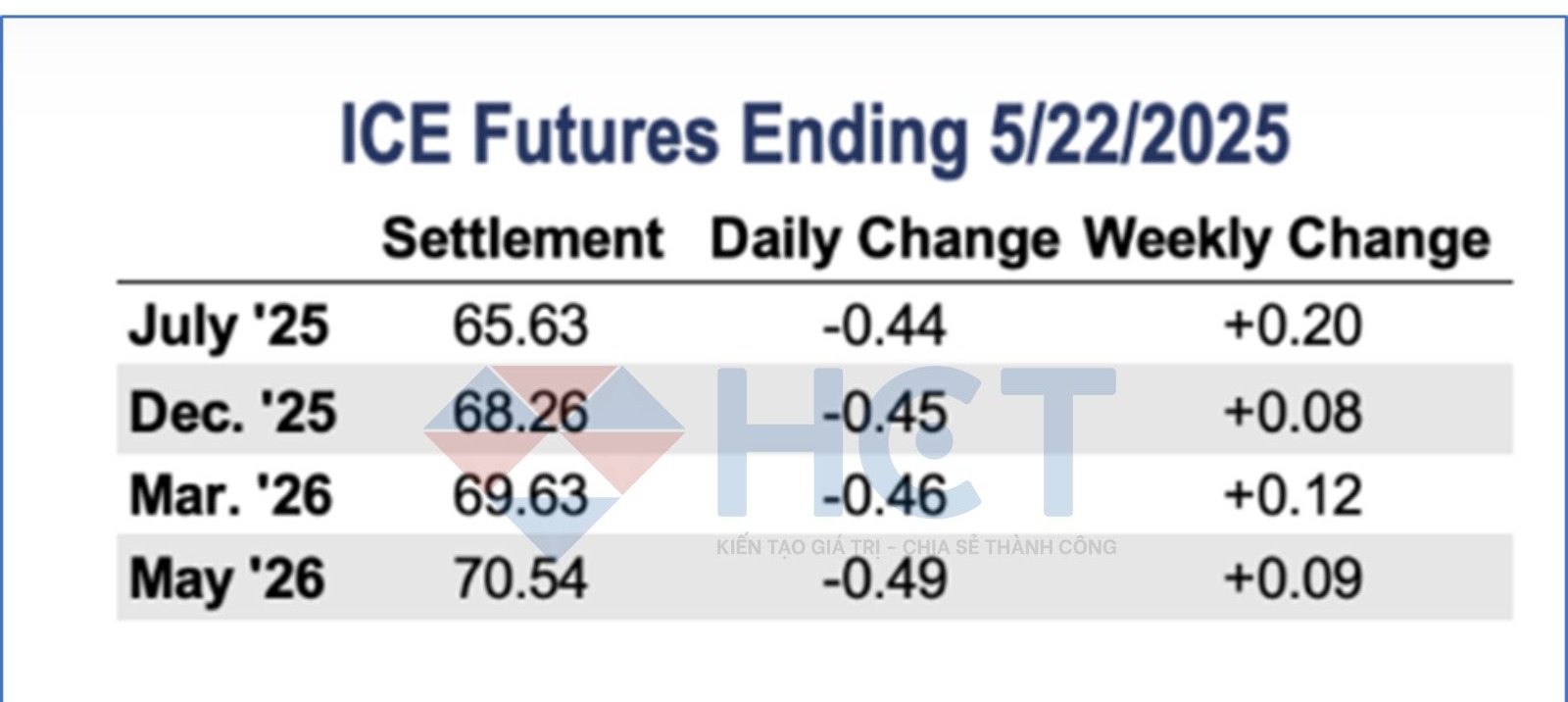Viewport: 1568px width, 702px height.
Task: Select the 65.63 settlement value
Action: tap(520, 326)
